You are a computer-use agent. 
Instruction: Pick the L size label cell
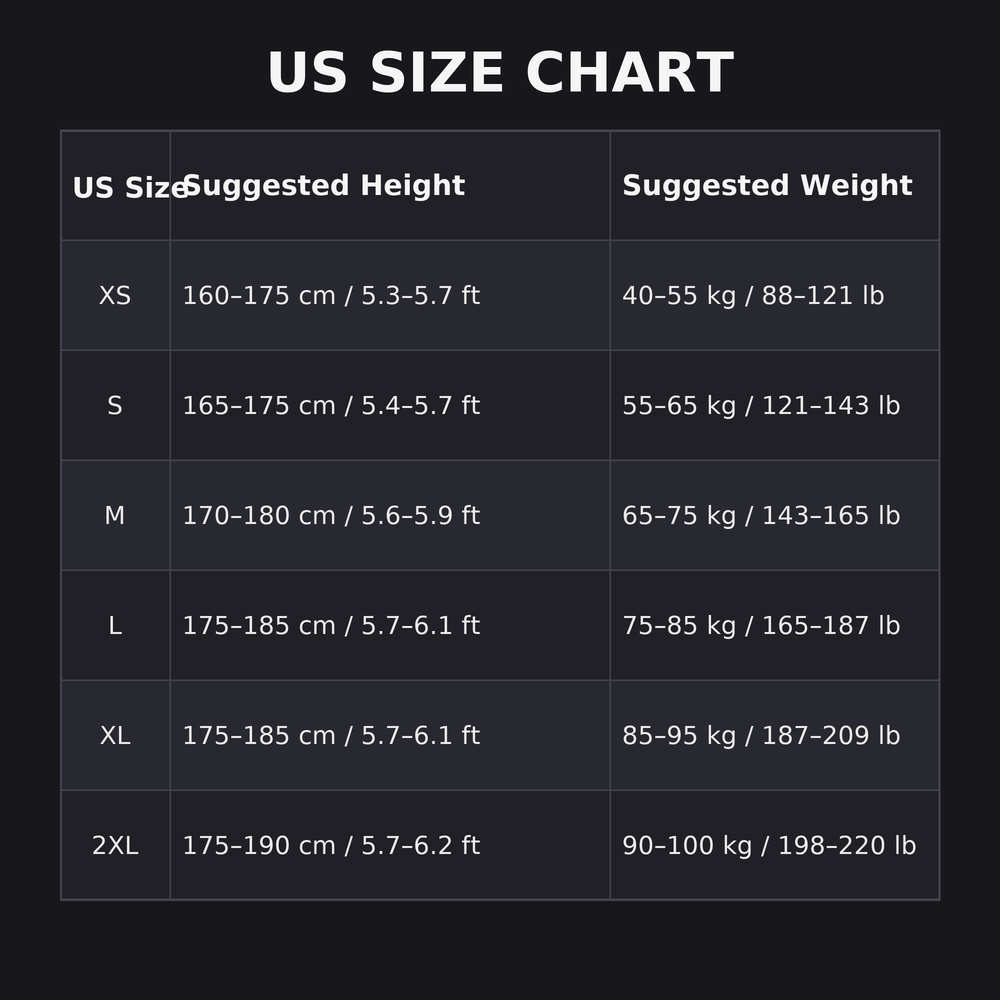pos(115,626)
